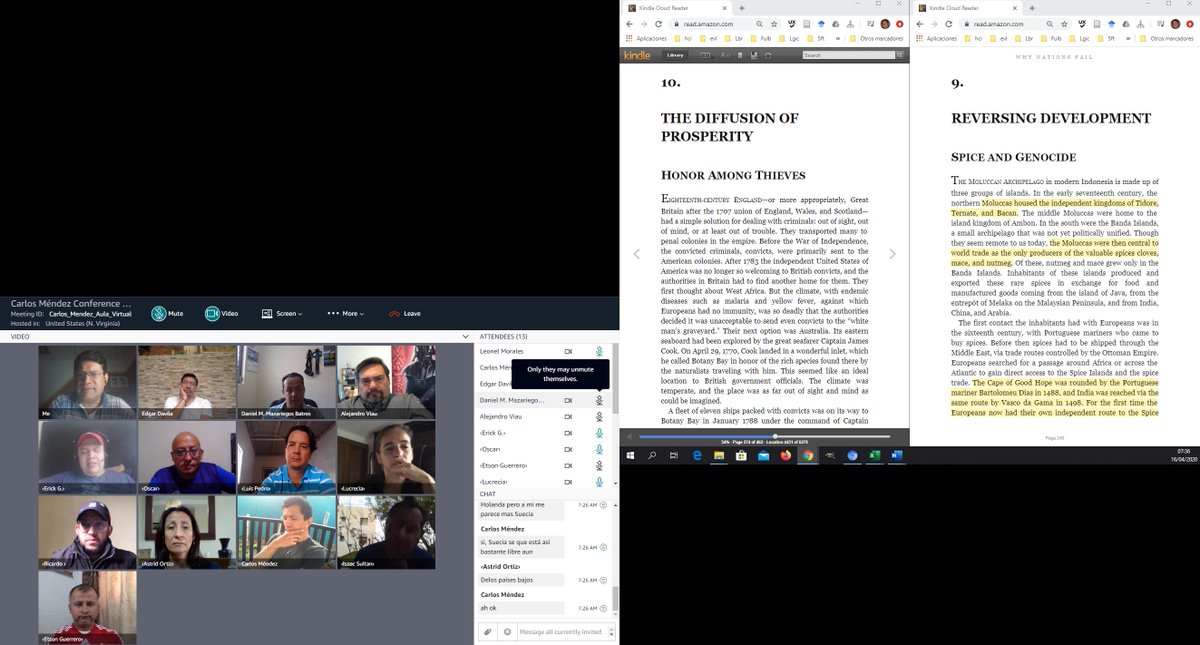Mute microphone in the conference toolbar
The height and width of the screenshot is (645, 1200).
pos(167,313)
